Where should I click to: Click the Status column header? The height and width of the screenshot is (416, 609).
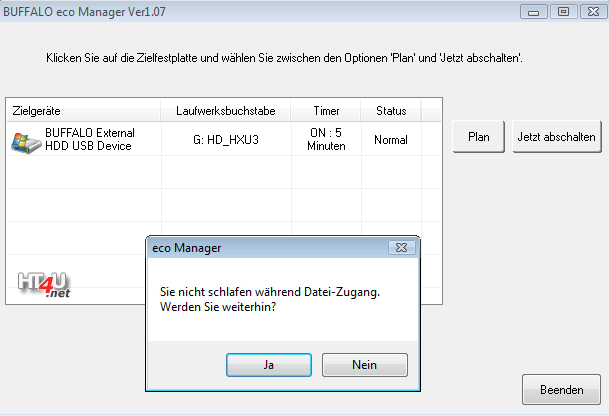point(391,111)
